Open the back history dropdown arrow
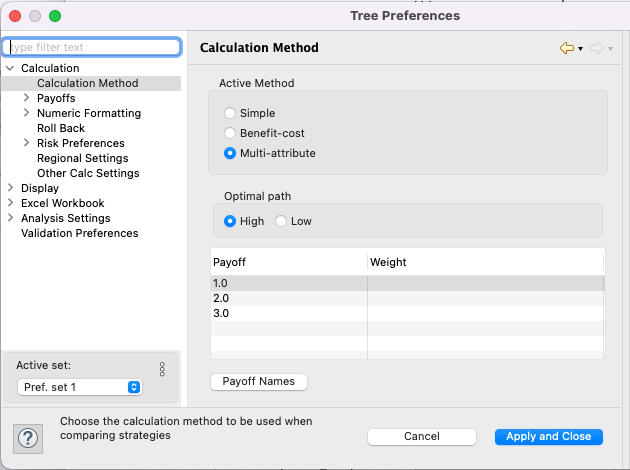This screenshot has height=470, width=630. [x=580, y=49]
